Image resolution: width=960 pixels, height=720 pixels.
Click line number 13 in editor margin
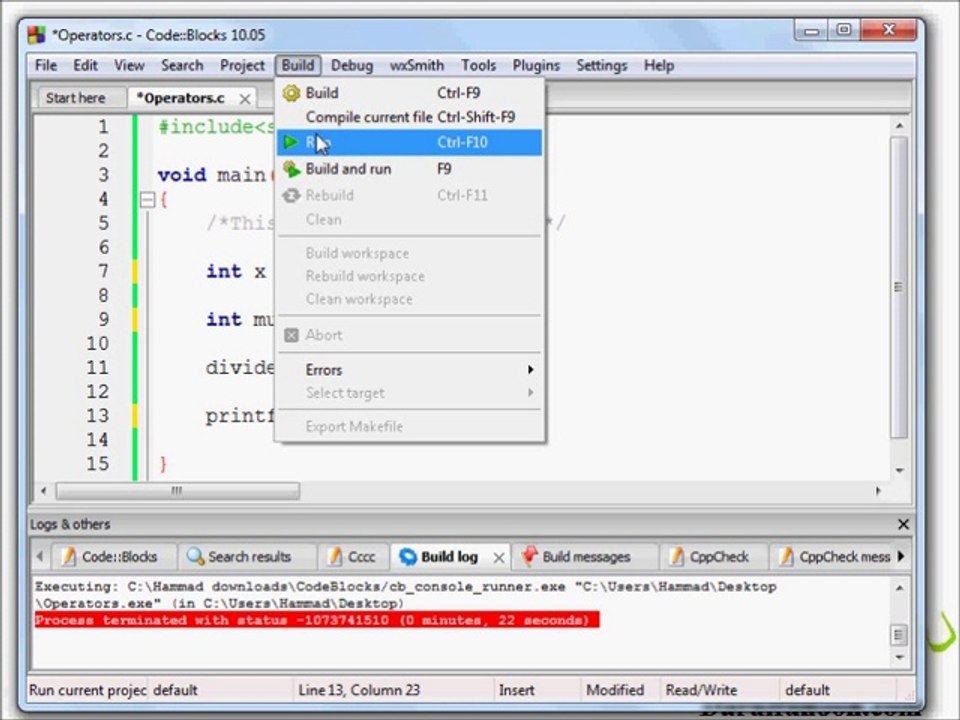97,416
